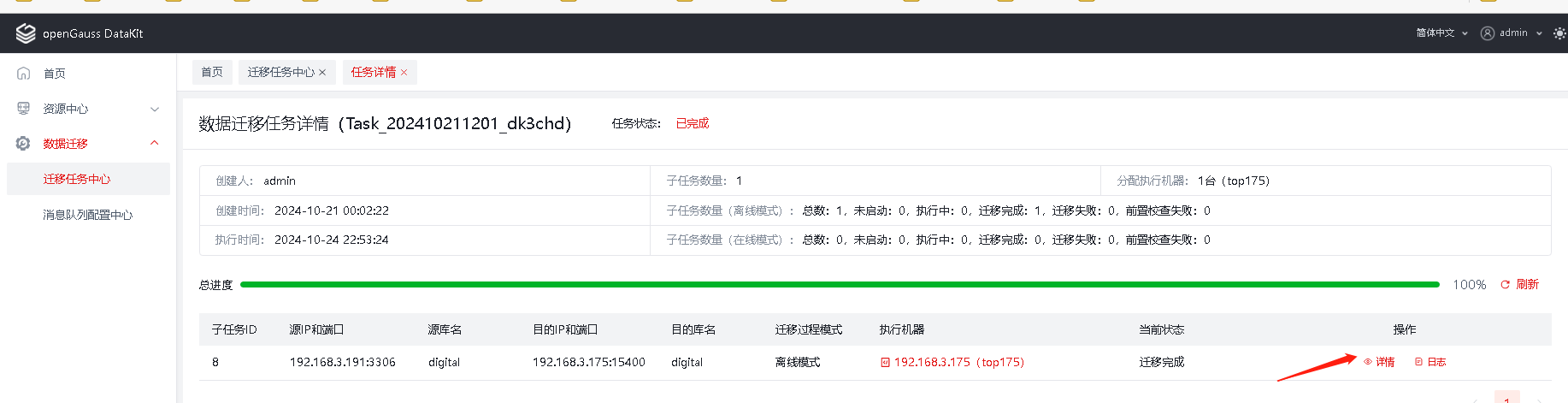Close the 迁移任务中心 tab
The width and height of the screenshot is (1568, 403).
[322, 73]
